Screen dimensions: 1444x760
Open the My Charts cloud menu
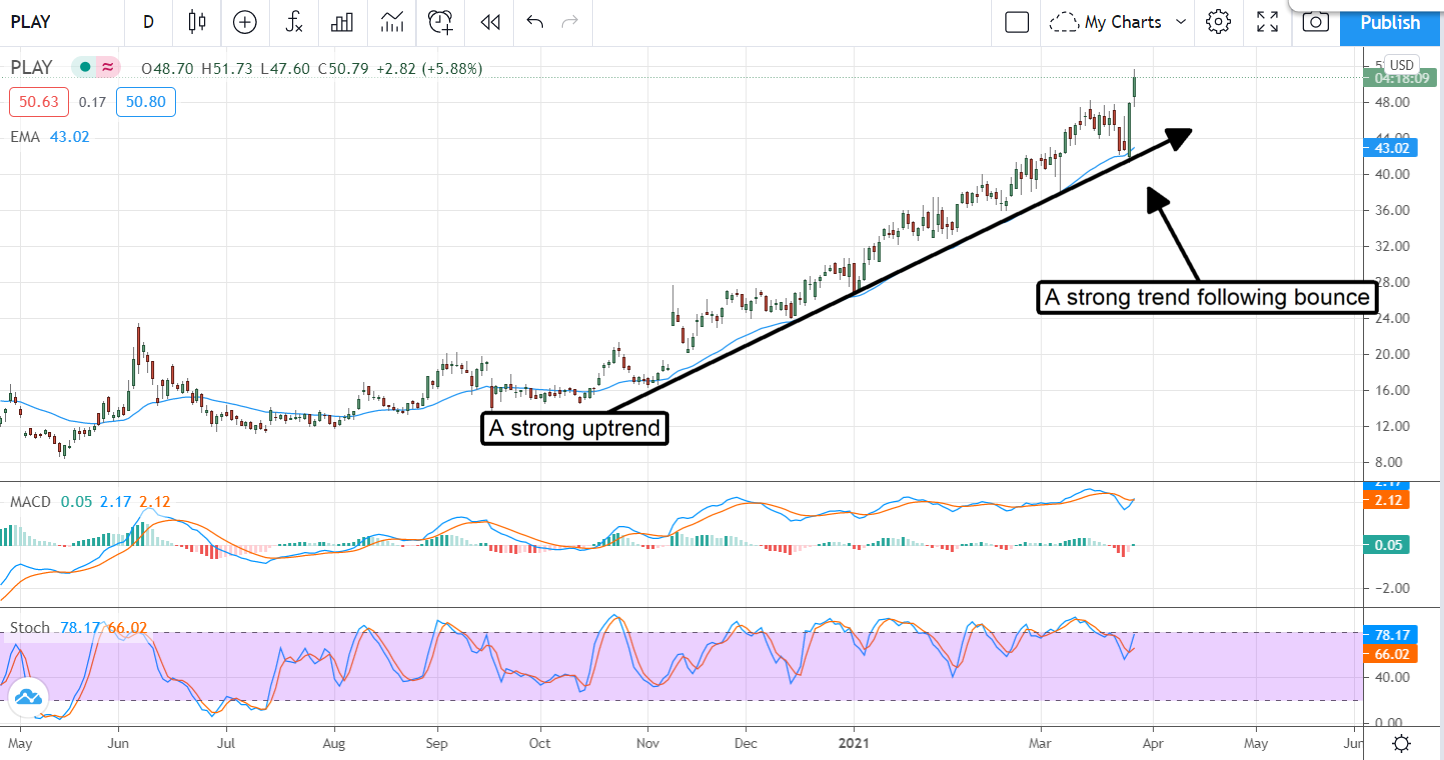tap(1108, 22)
